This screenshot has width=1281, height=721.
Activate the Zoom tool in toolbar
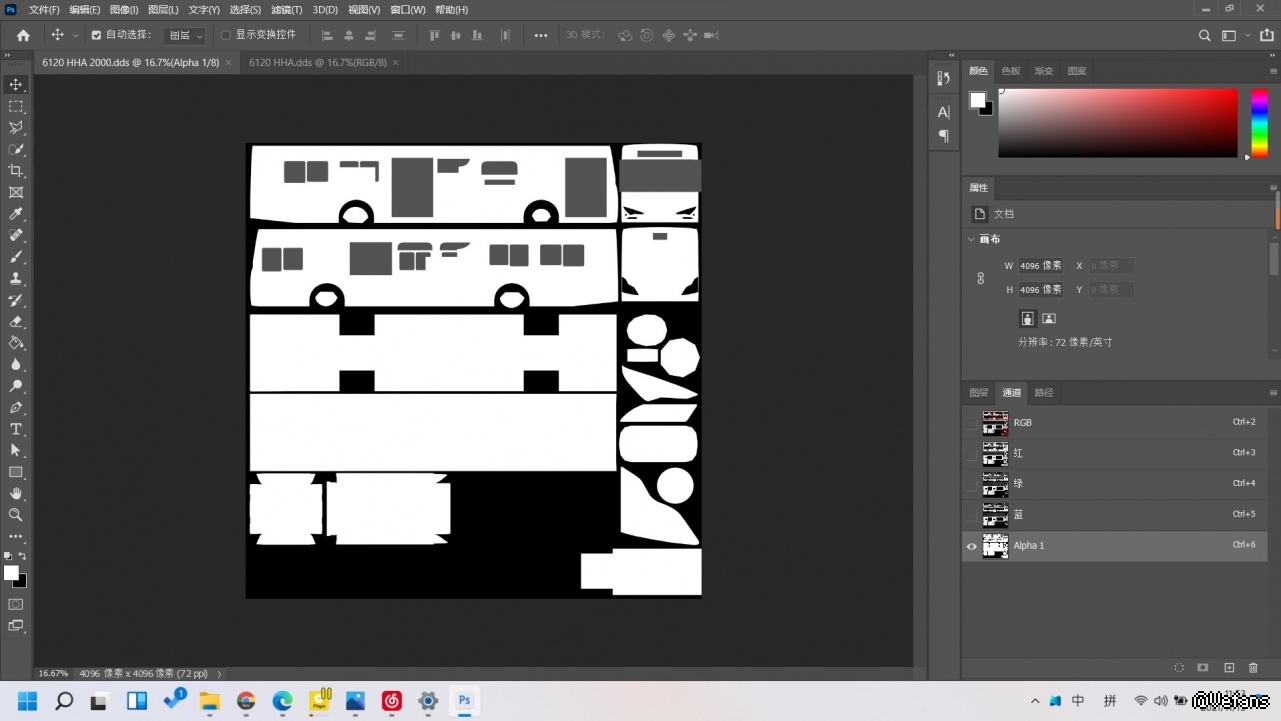tap(16, 515)
